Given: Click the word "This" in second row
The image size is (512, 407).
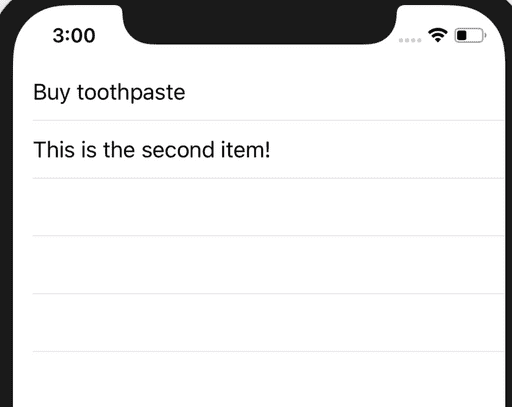Looking at the screenshot, I should coord(54,150).
